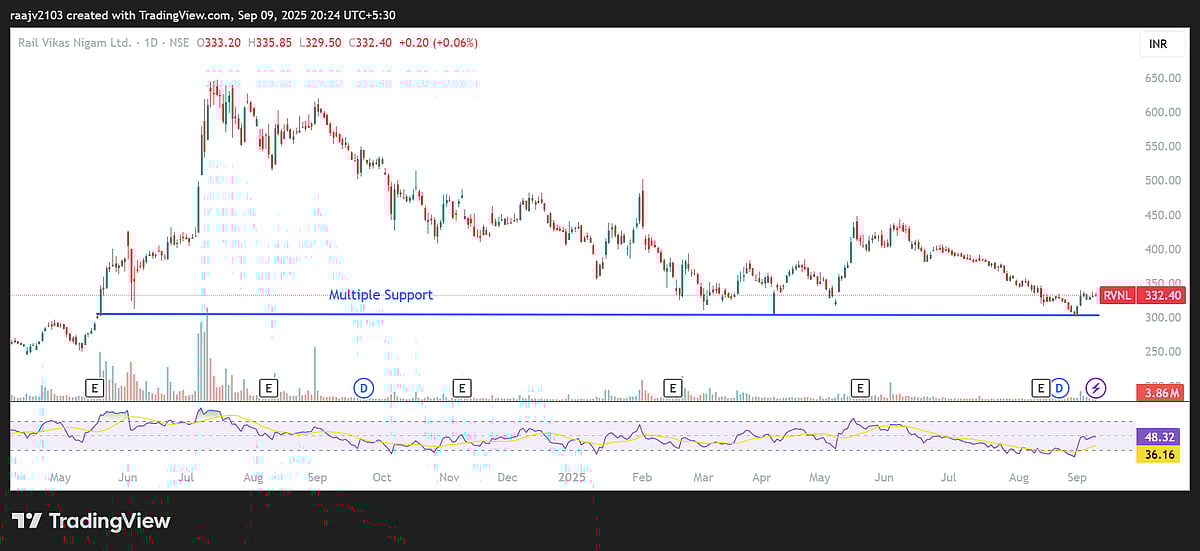Image resolution: width=1200 pixels, height=551 pixels.
Task: Click the purple lightning event icon
Action: 1096,386
